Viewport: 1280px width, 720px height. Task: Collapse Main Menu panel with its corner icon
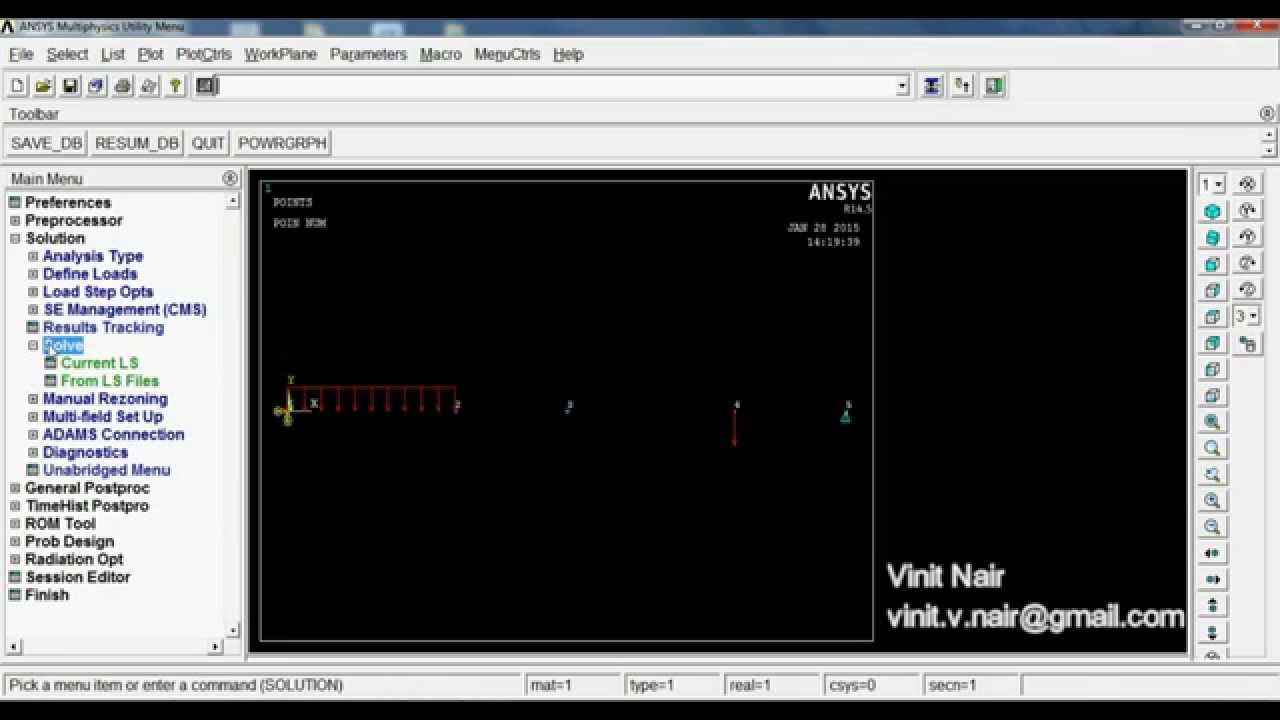(230, 178)
